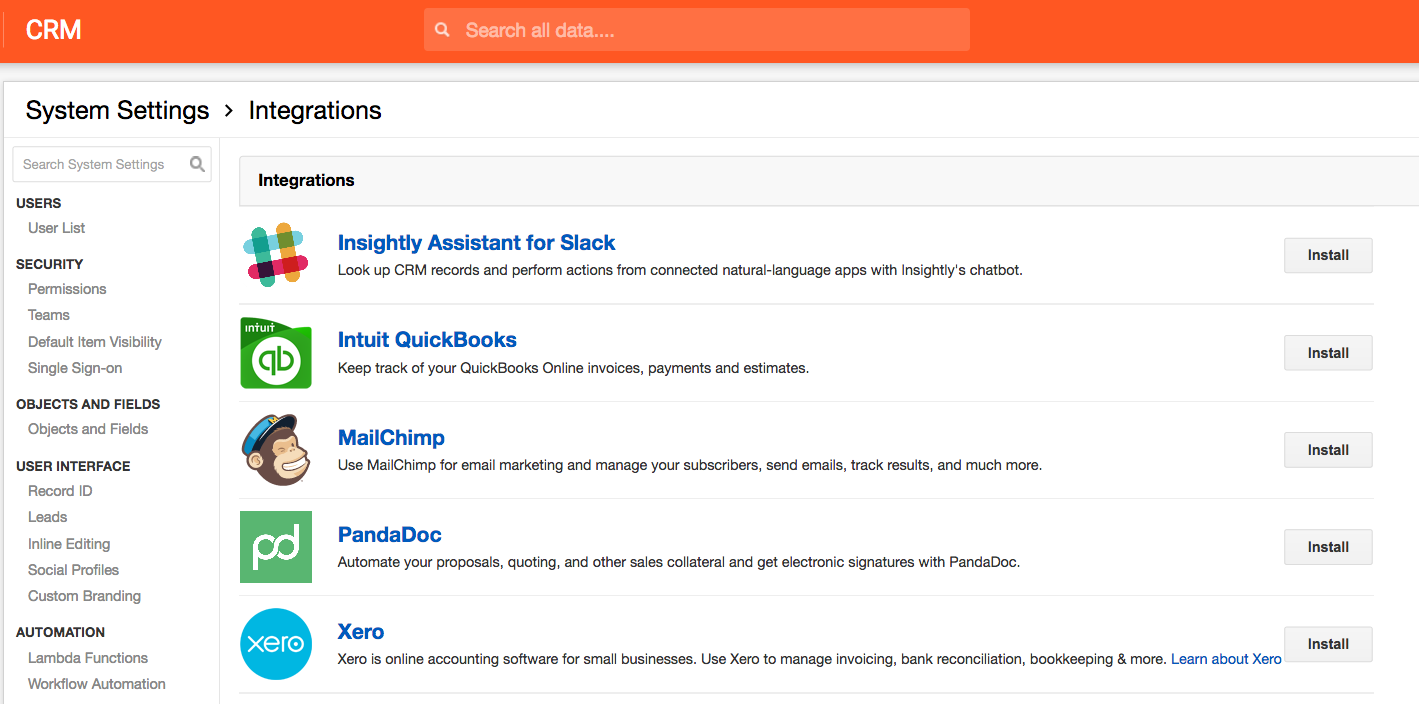
Task: Install Insightly Assistant for Slack
Action: click(1328, 255)
